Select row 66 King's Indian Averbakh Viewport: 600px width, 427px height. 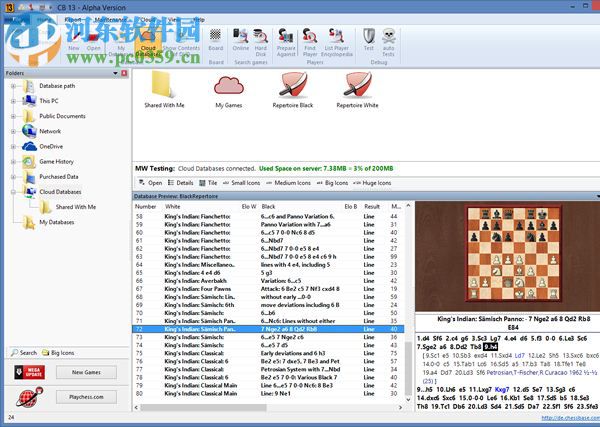click(268, 281)
